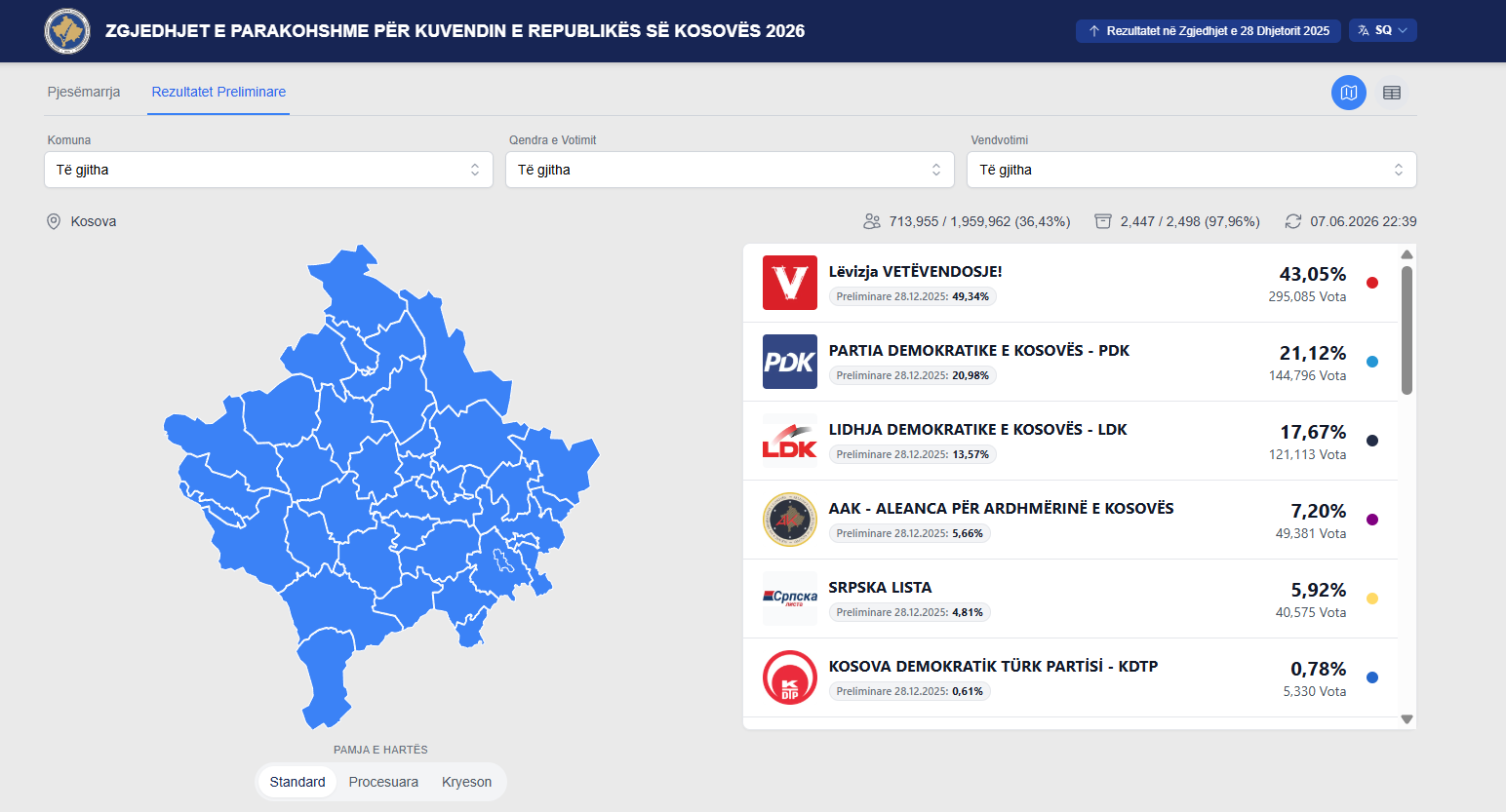Click the voter turnout people icon
The image size is (1506, 812).
(x=872, y=221)
